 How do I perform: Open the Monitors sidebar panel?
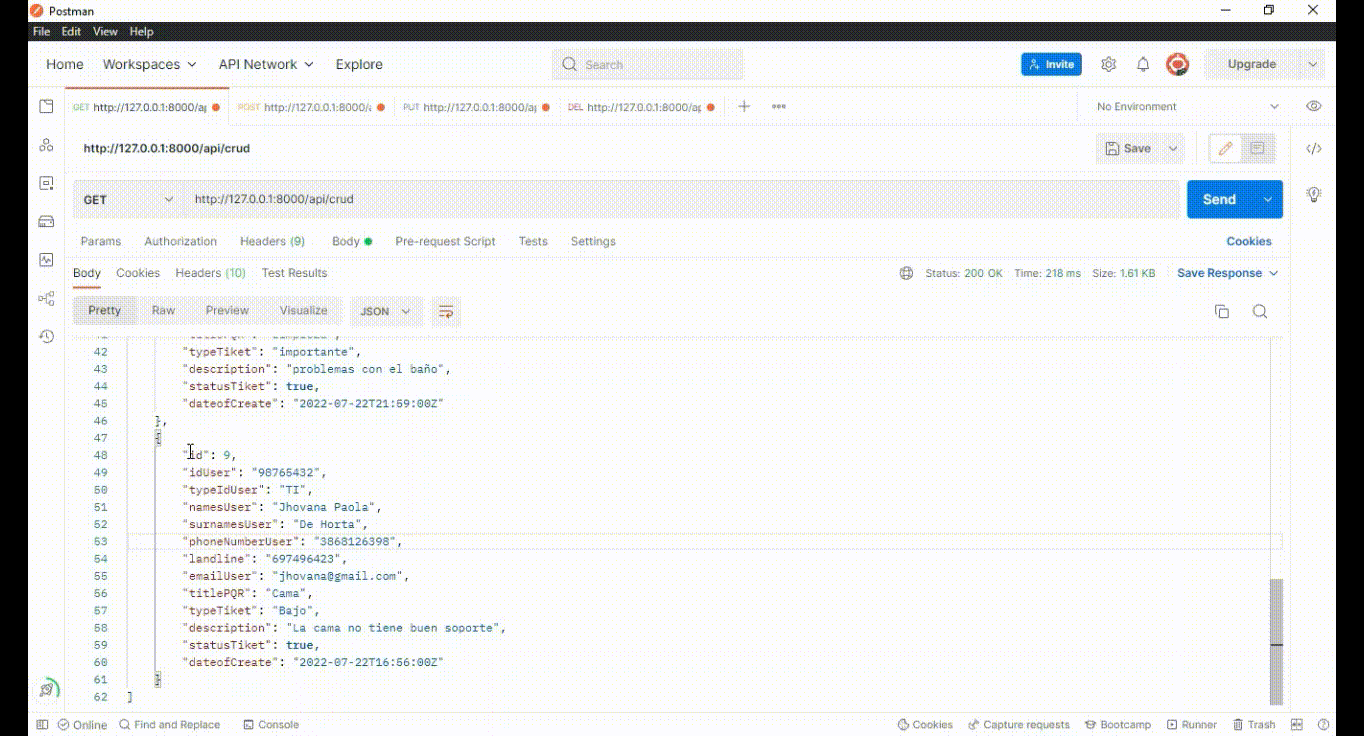pos(46,259)
